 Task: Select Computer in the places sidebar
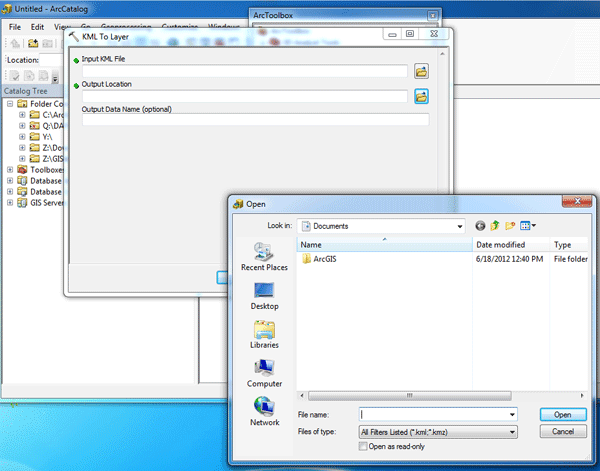[264, 373]
